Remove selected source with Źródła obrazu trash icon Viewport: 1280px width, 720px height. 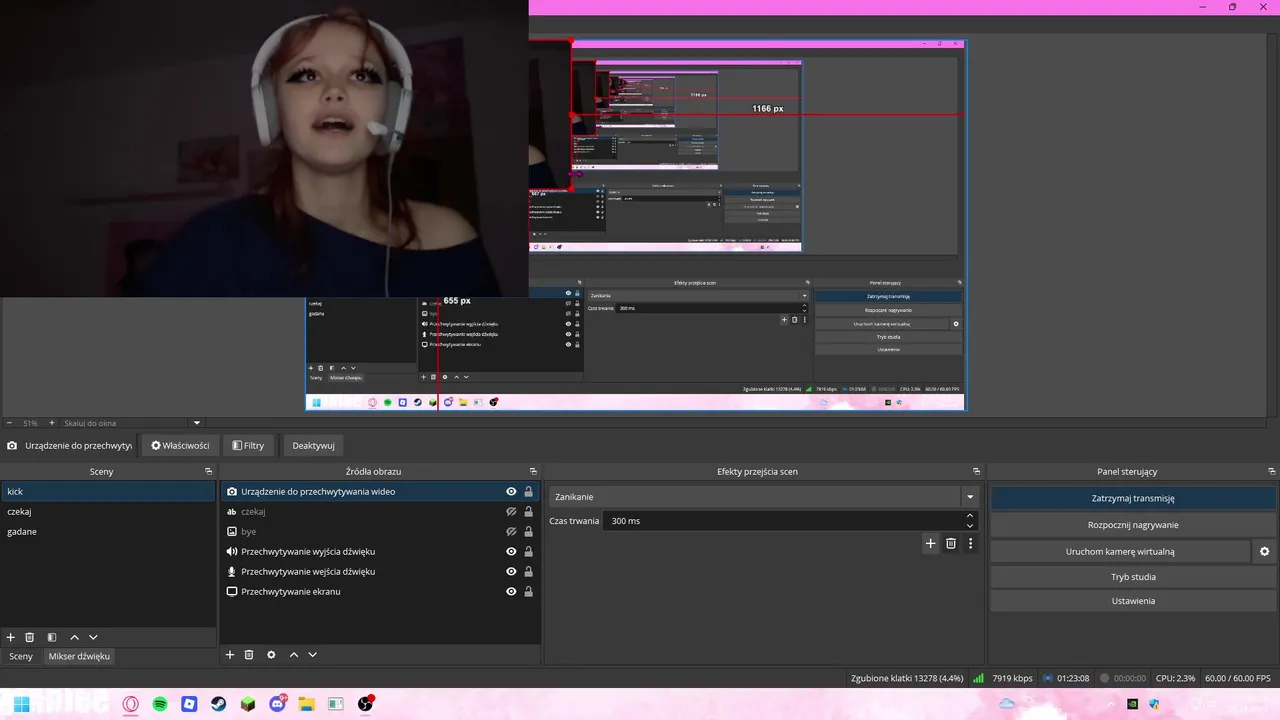(x=249, y=655)
